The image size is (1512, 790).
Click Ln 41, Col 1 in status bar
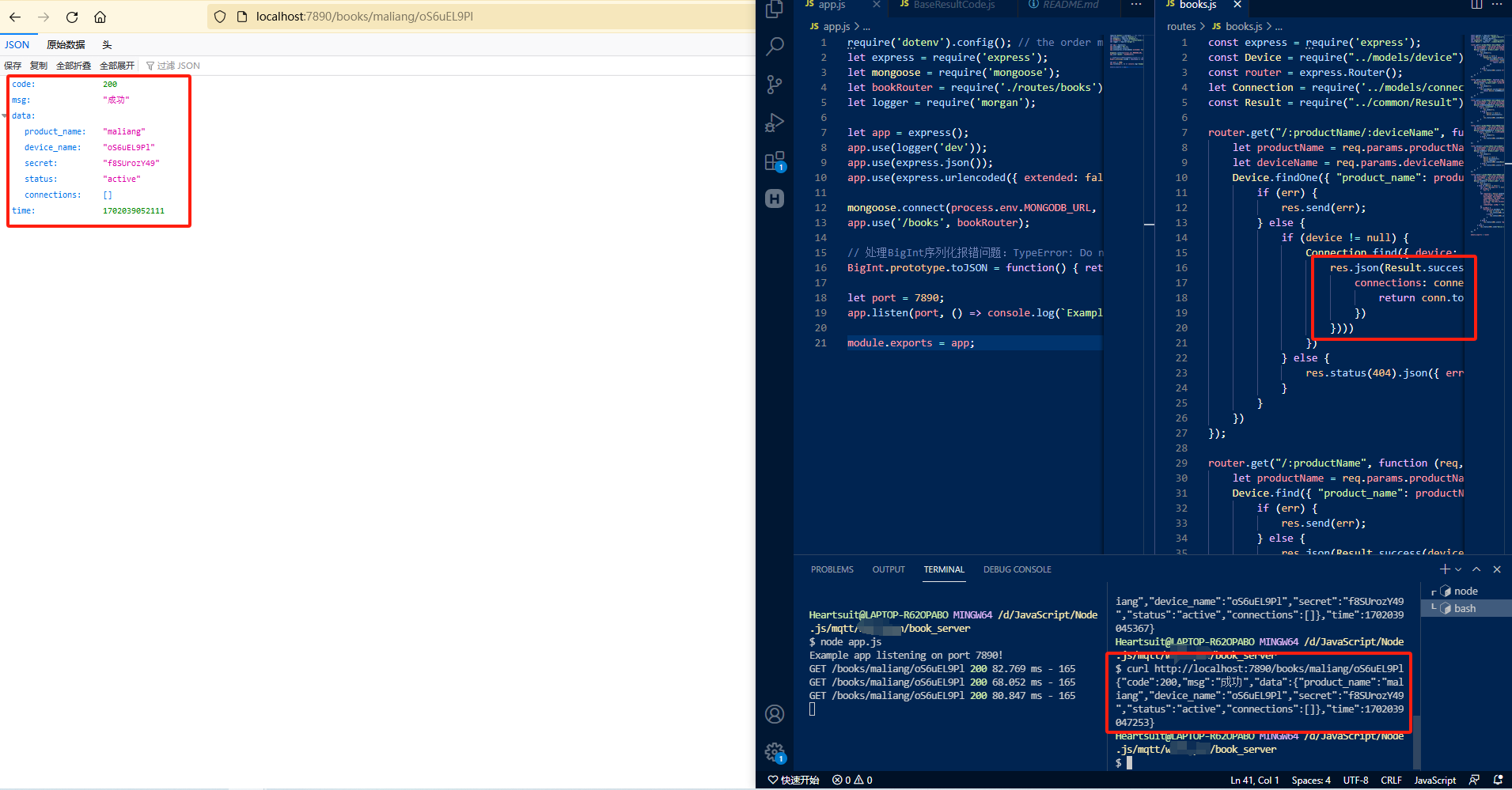1254,781
